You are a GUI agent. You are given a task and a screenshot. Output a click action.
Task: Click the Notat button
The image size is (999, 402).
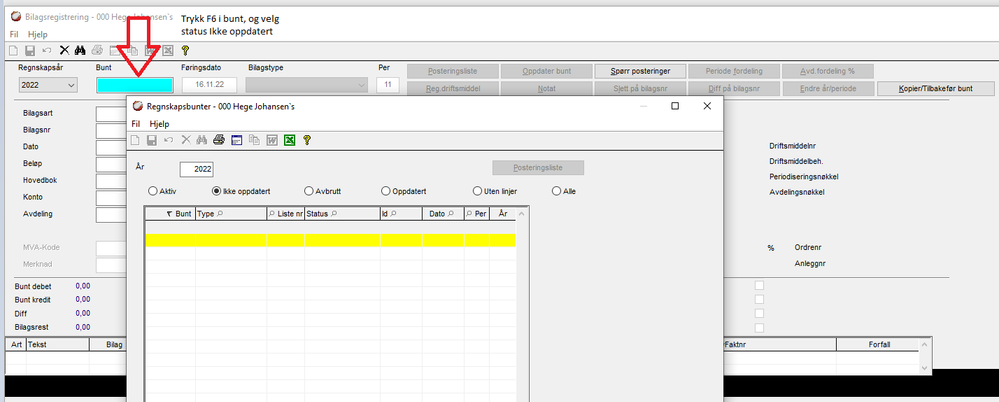click(x=546, y=89)
